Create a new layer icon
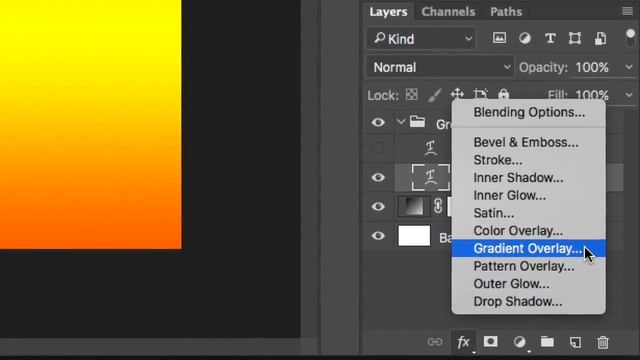 point(575,342)
